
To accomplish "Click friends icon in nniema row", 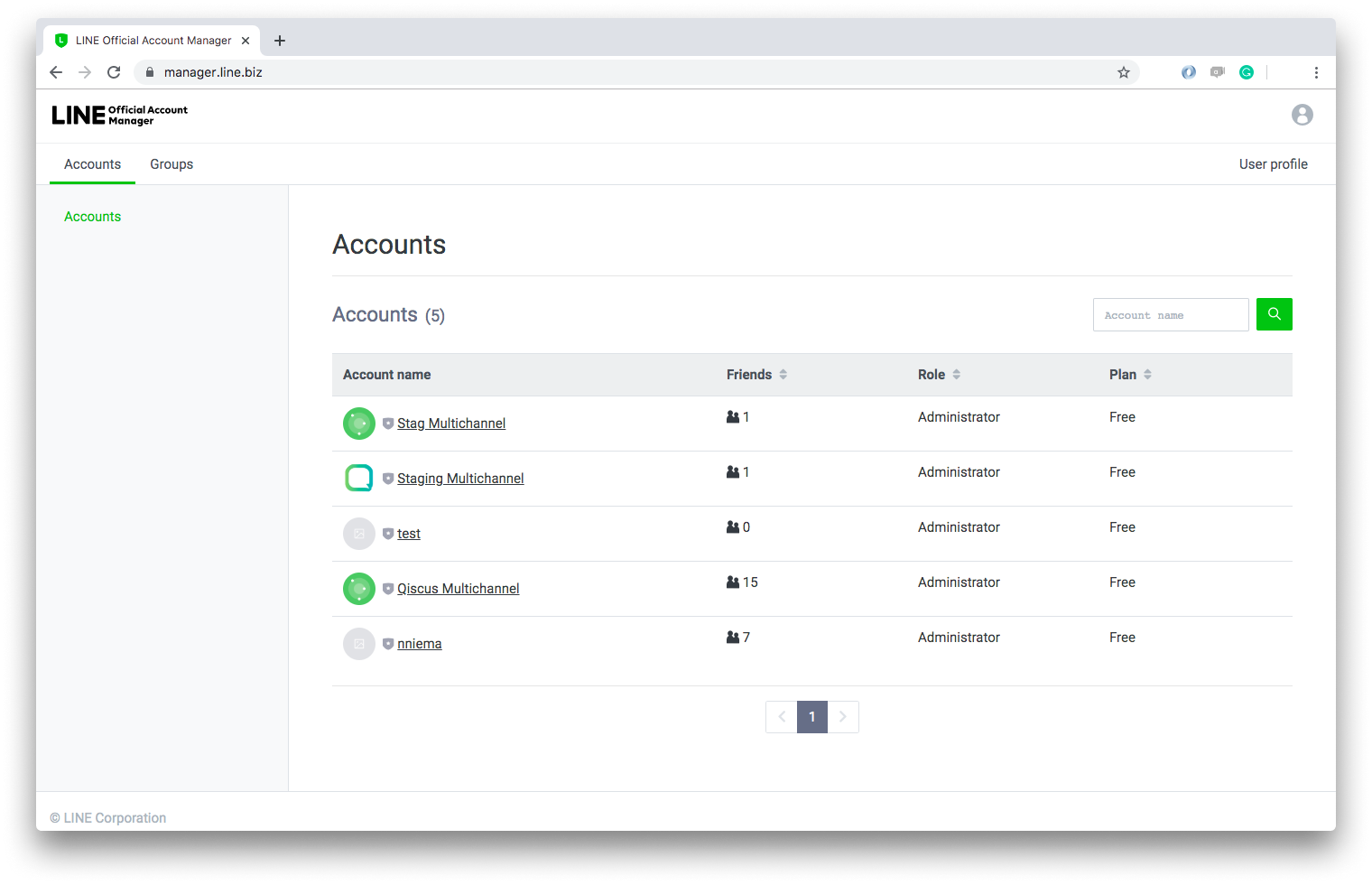I will (x=733, y=638).
